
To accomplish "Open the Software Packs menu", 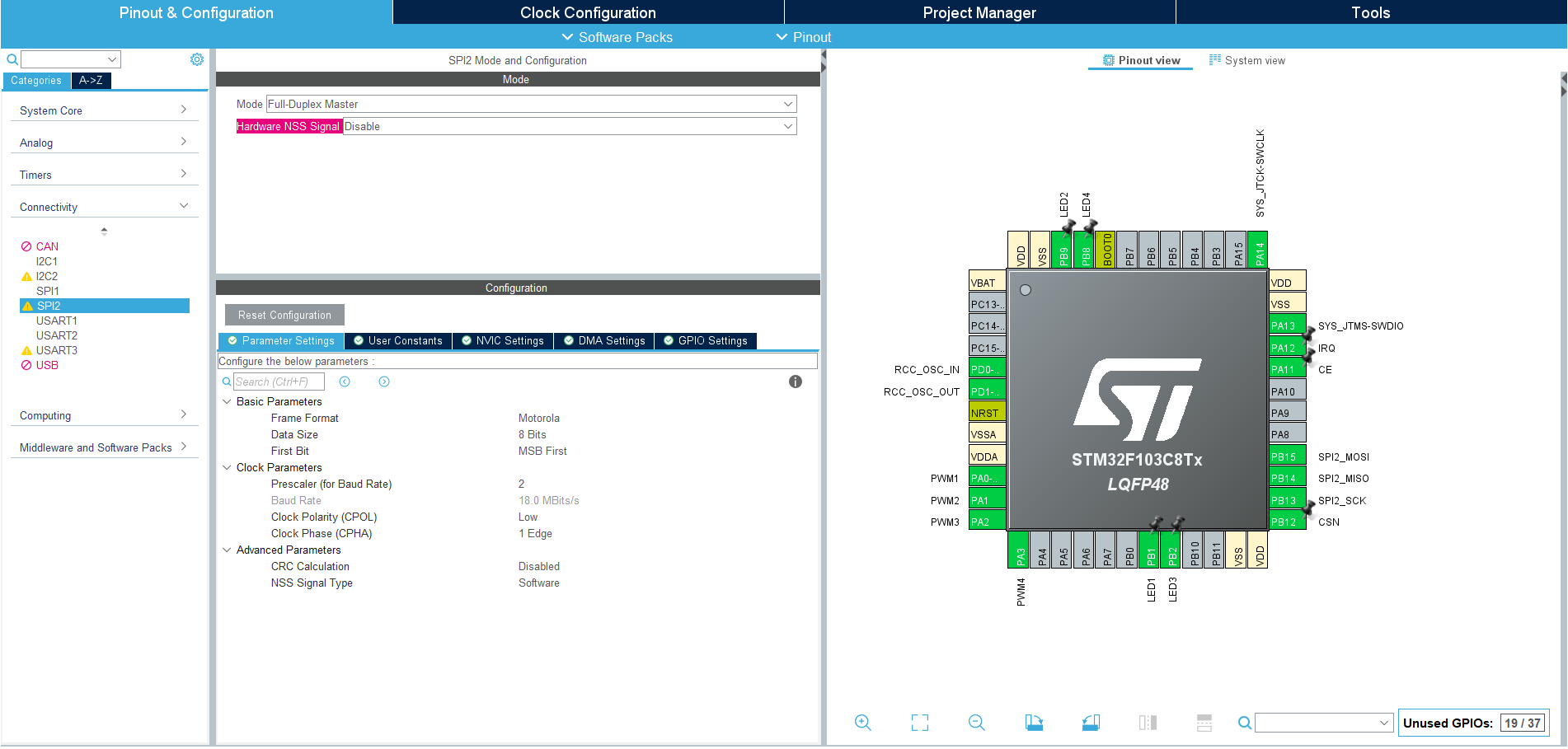I will click(617, 37).
